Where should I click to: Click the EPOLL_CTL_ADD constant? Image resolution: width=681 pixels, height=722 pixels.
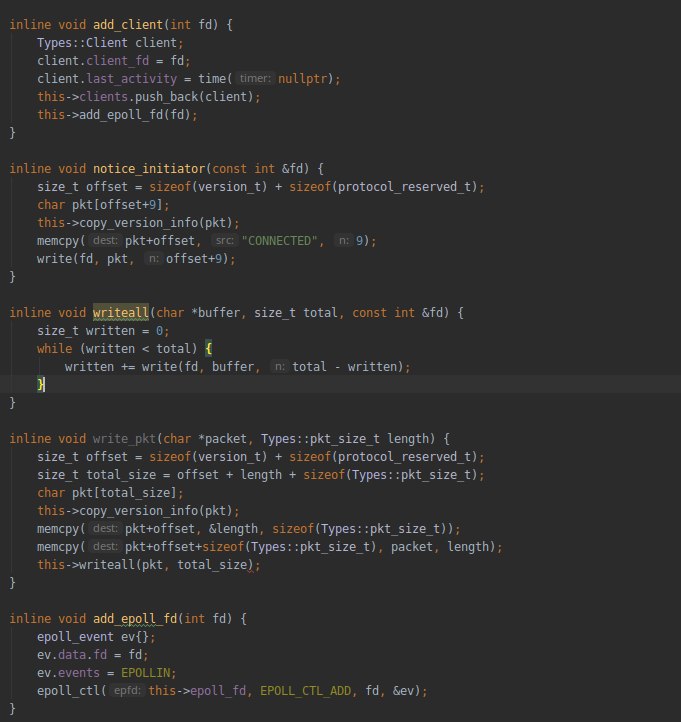[306, 691]
